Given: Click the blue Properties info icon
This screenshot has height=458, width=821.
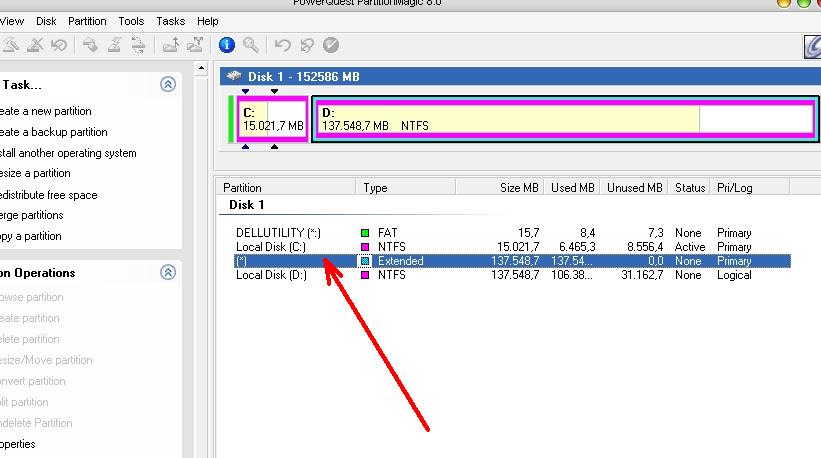Looking at the screenshot, I should click(227, 45).
